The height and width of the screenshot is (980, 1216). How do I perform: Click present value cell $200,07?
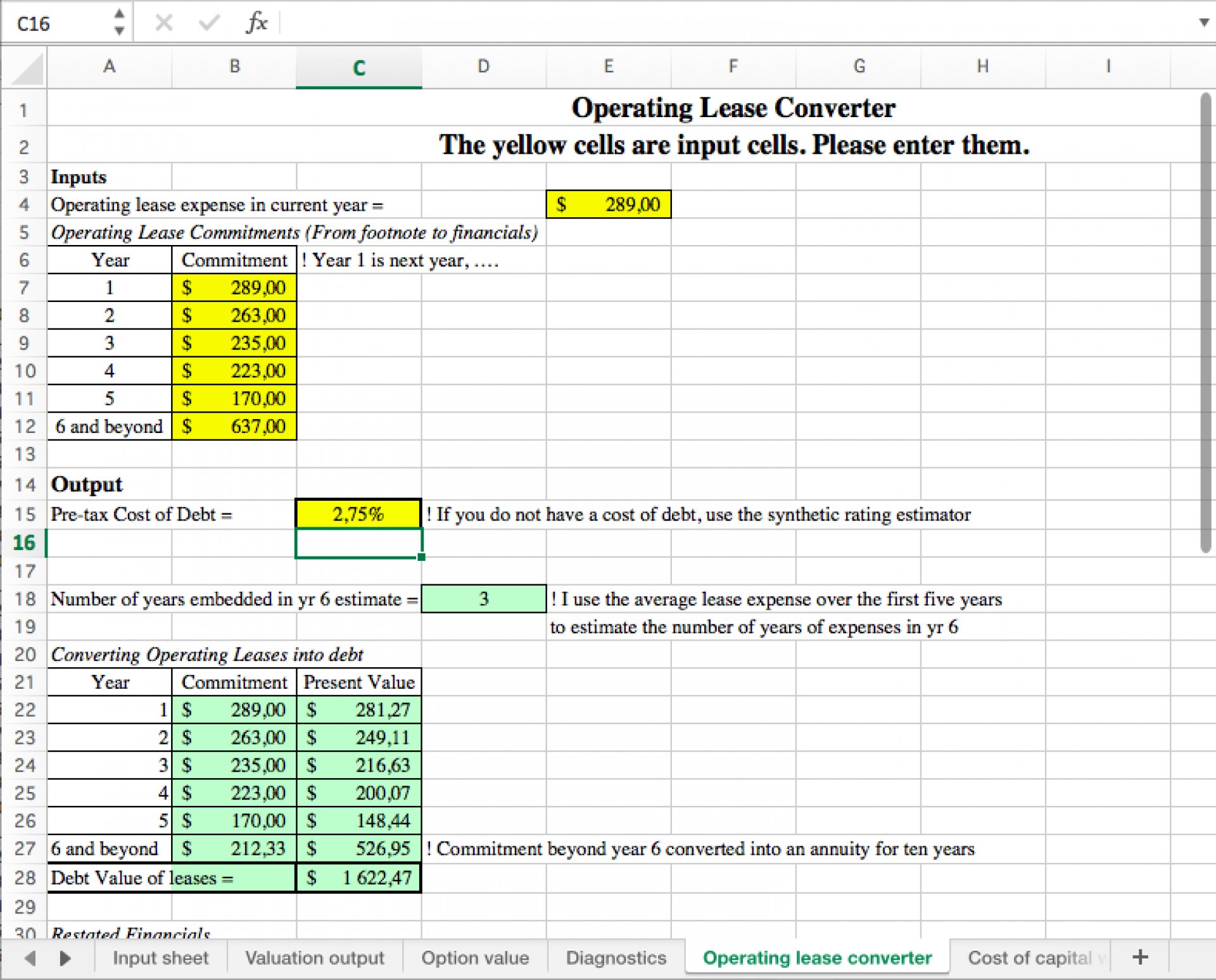[x=359, y=793]
